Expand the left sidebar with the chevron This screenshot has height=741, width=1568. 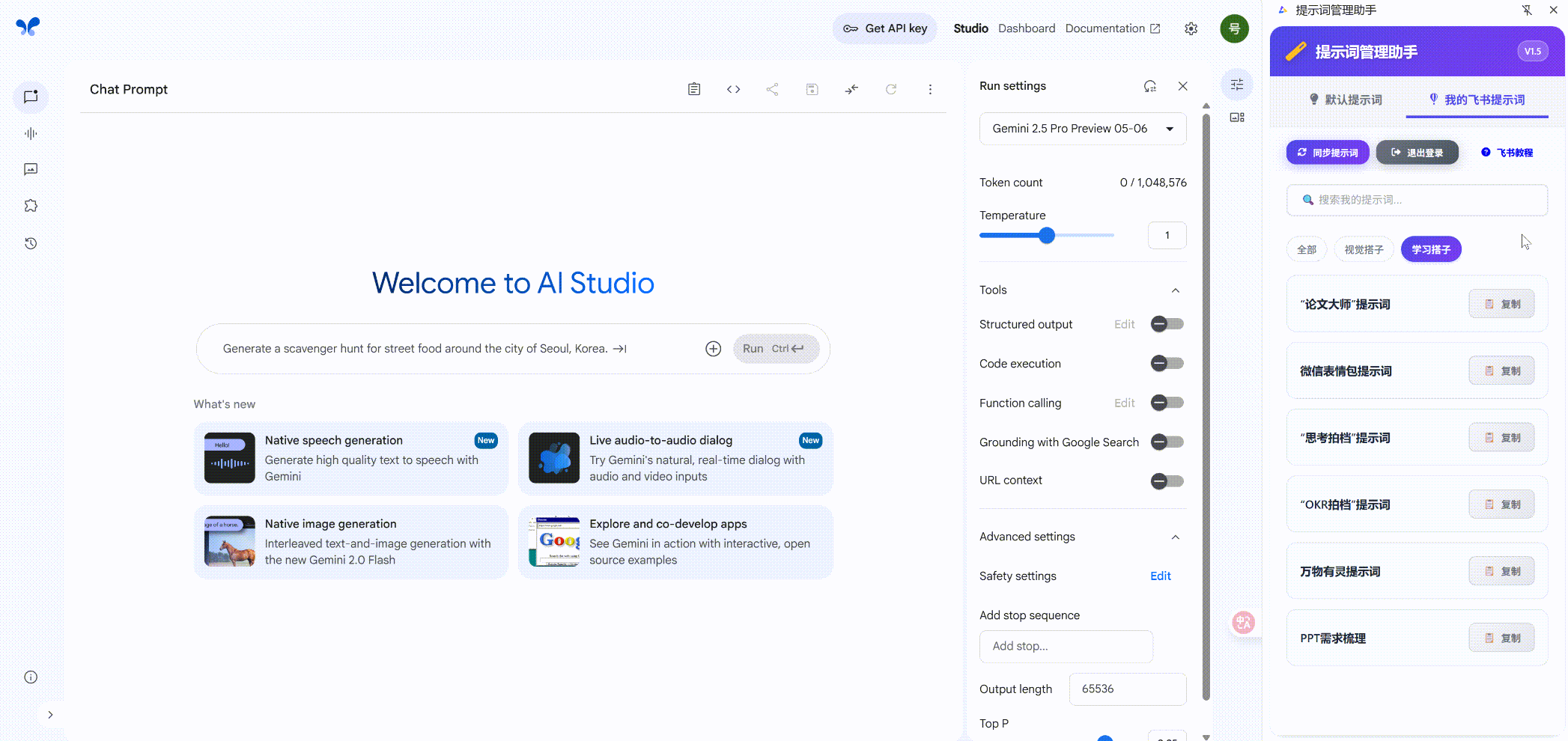pyautogui.click(x=50, y=715)
